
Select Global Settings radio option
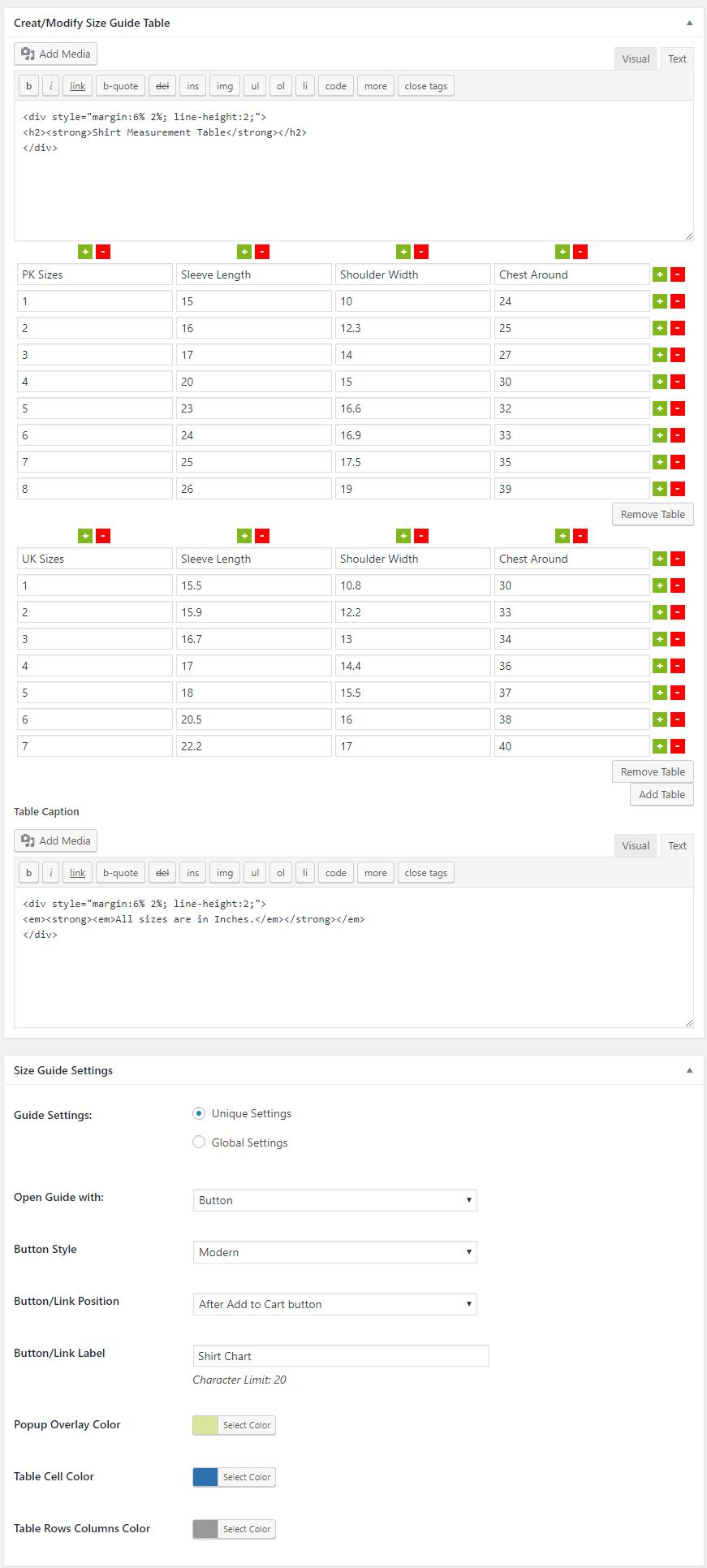click(199, 1143)
